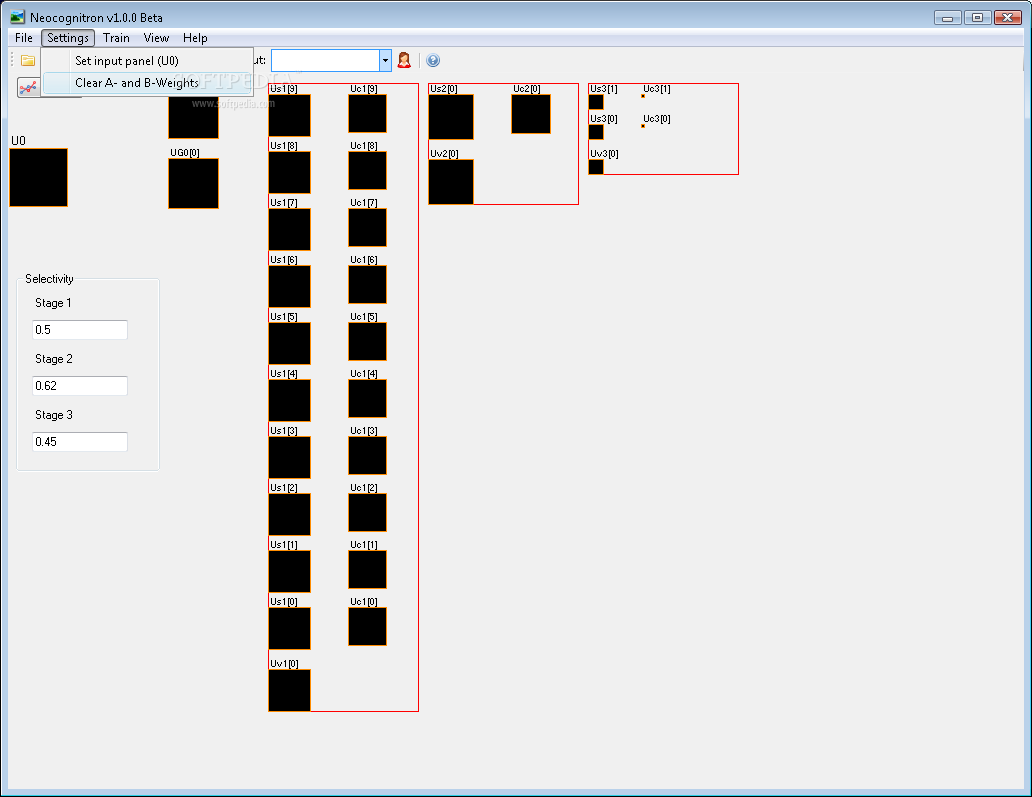Click the Neocognitron app icon in title bar
Image resolution: width=1032 pixels, height=797 pixels.
pos(17,17)
